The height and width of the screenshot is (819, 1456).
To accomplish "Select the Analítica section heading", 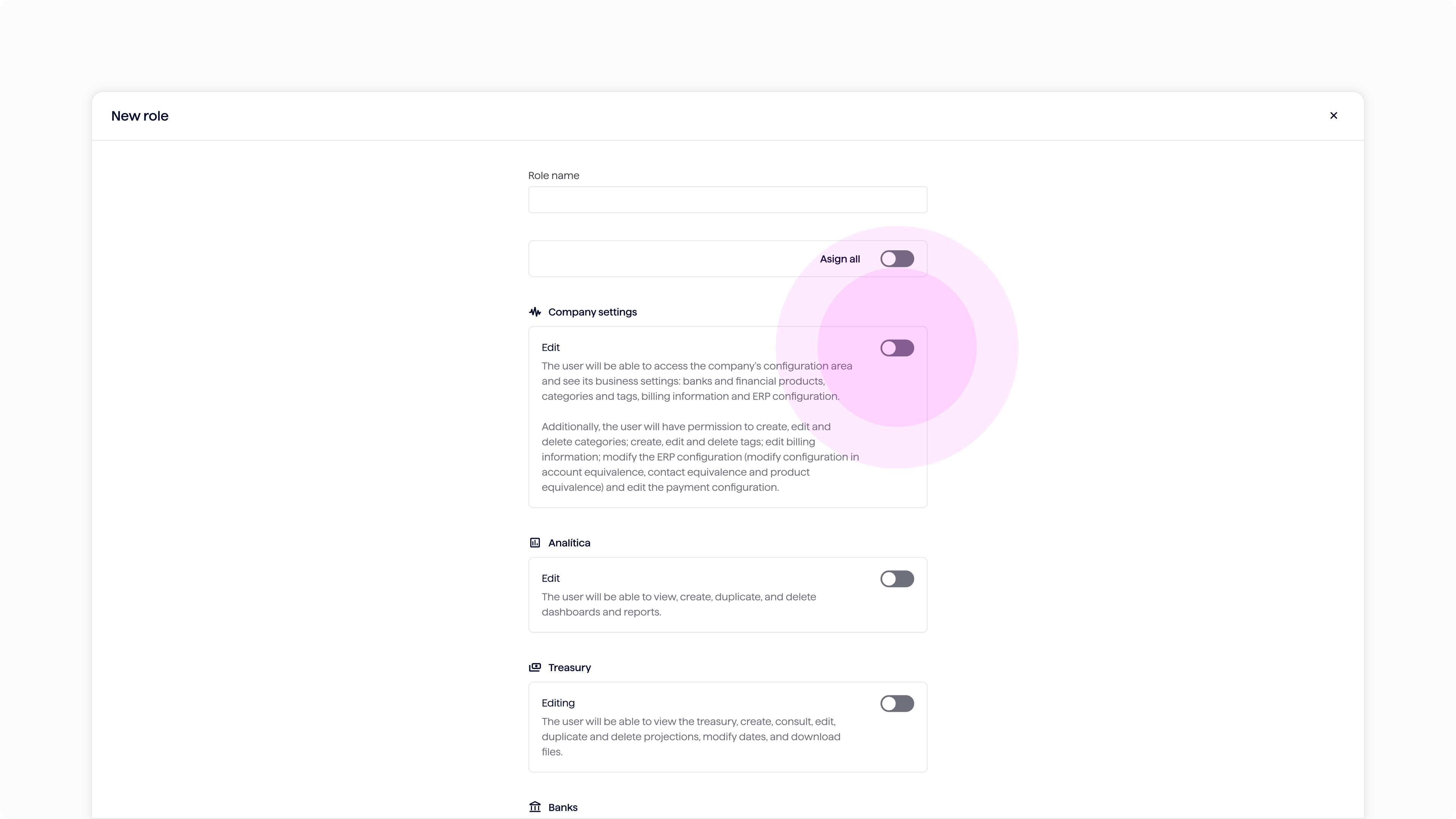I will pos(569,543).
